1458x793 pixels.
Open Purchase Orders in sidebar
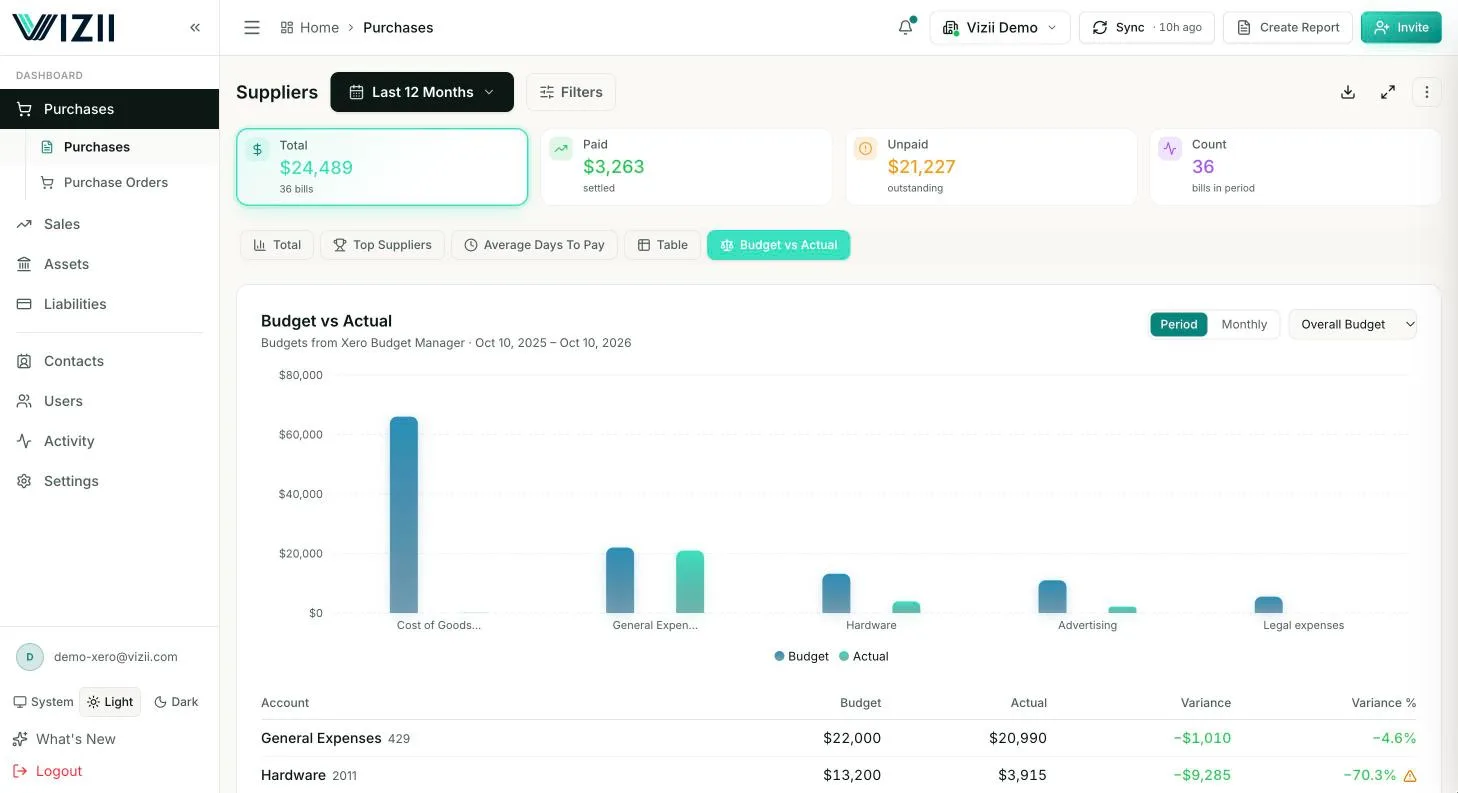pos(116,183)
